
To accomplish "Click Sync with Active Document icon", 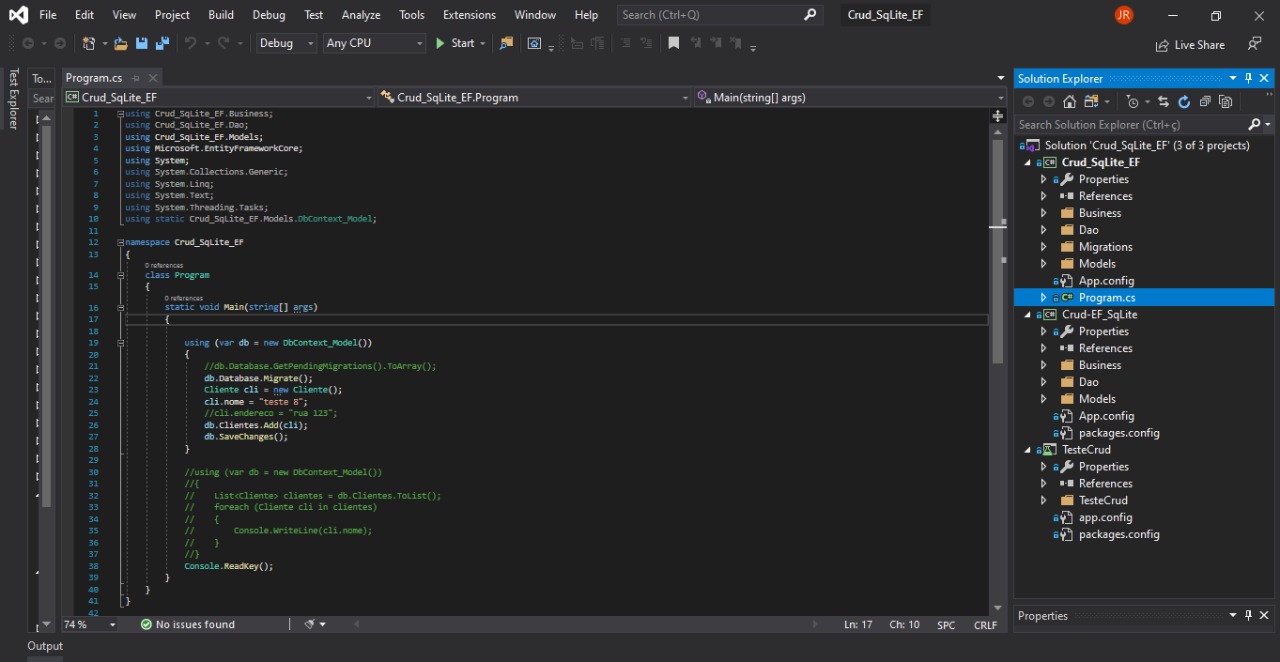I will [x=1163, y=101].
